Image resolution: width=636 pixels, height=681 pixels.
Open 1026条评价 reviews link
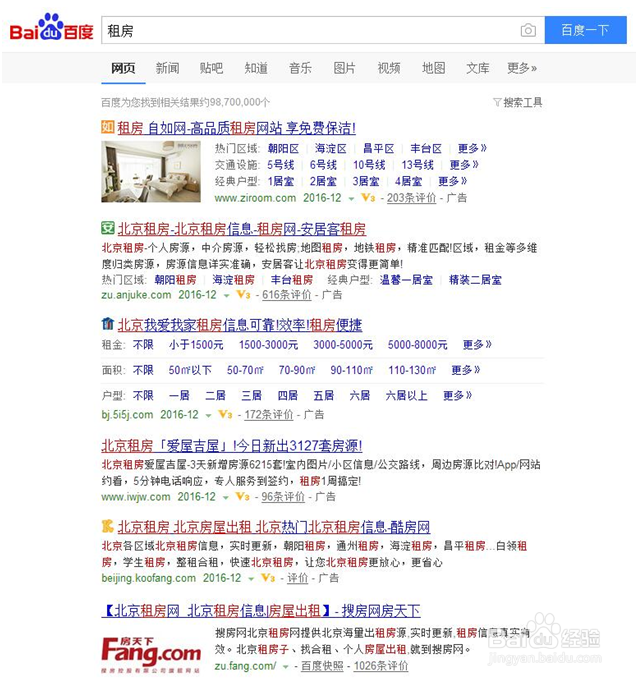tap(381, 666)
